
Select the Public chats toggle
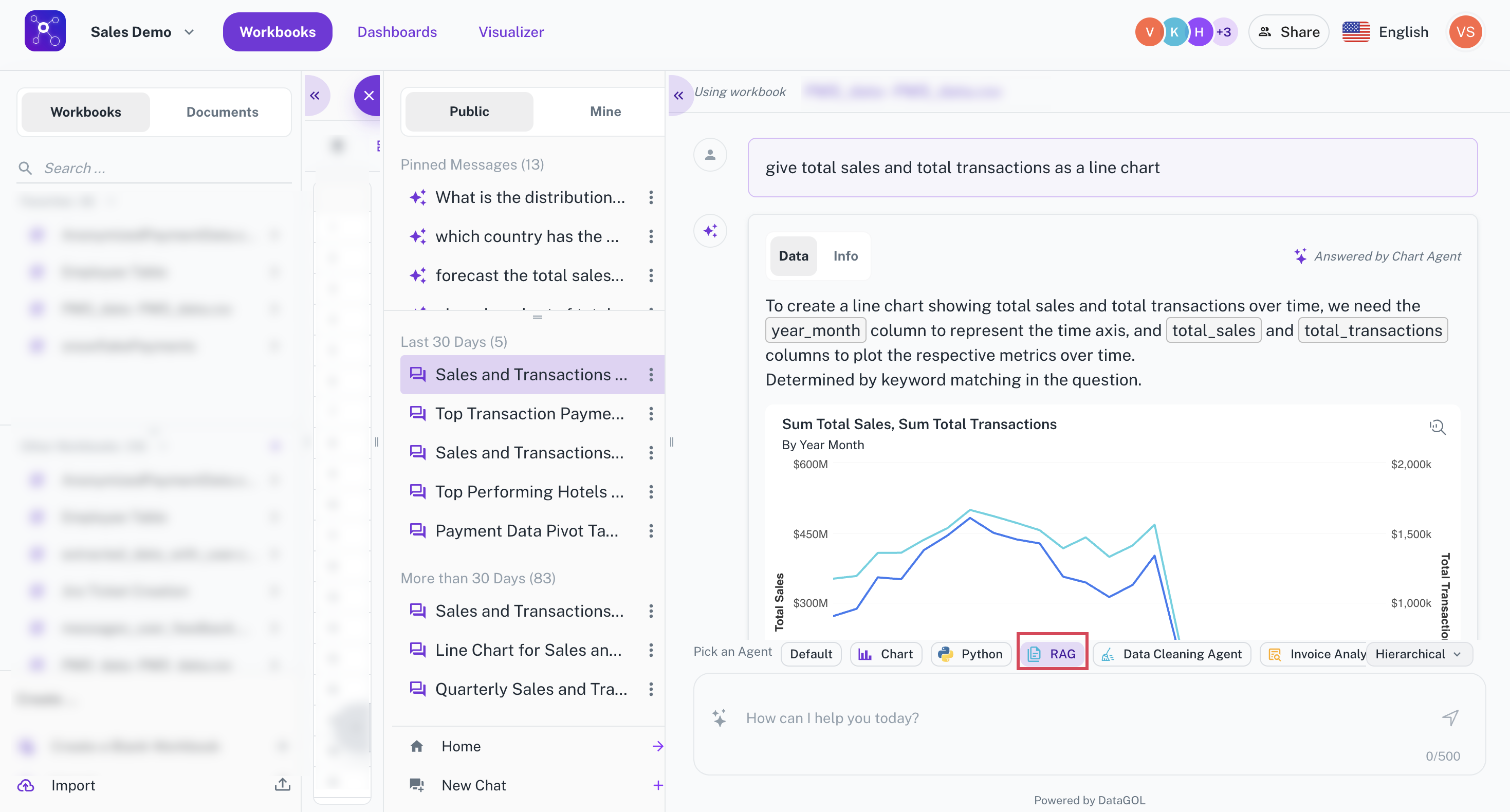(469, 112)
